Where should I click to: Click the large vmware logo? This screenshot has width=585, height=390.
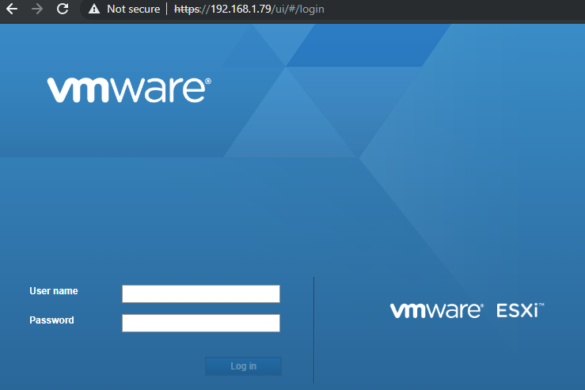pos(129,90)
